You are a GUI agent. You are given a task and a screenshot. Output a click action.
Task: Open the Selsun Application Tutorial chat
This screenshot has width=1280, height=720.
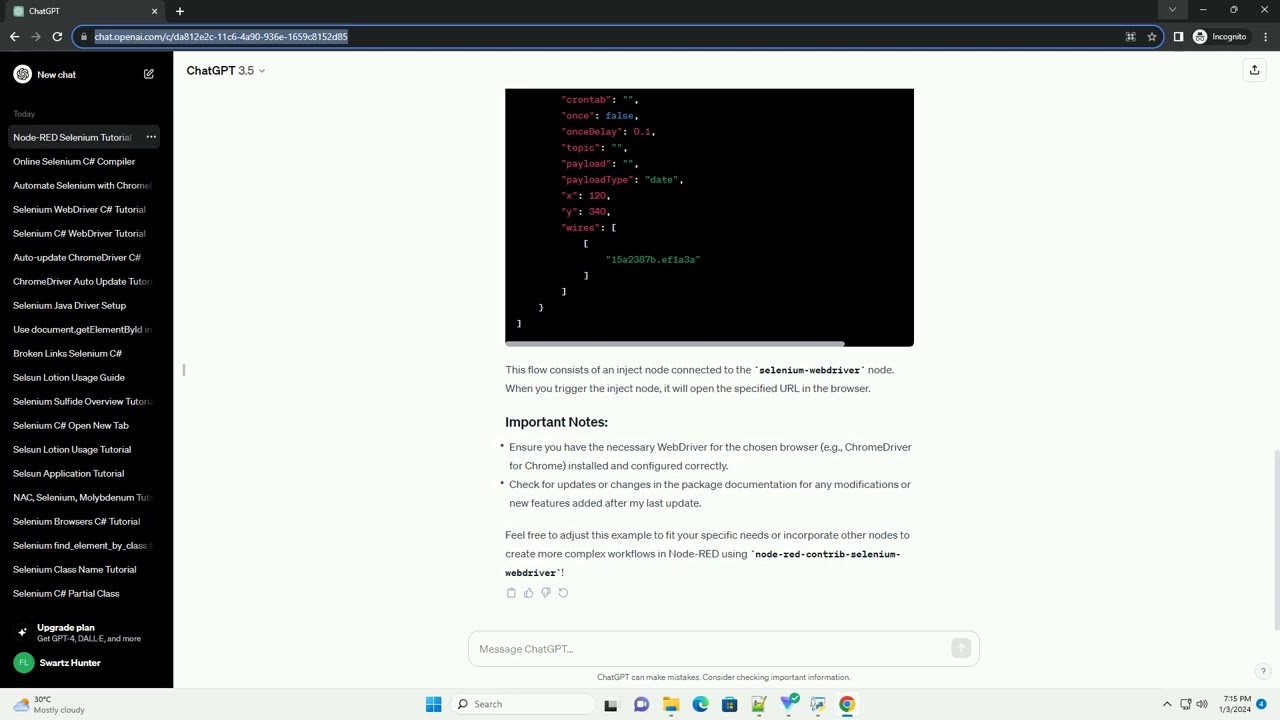pyautogui.click(x=84, y=473)
